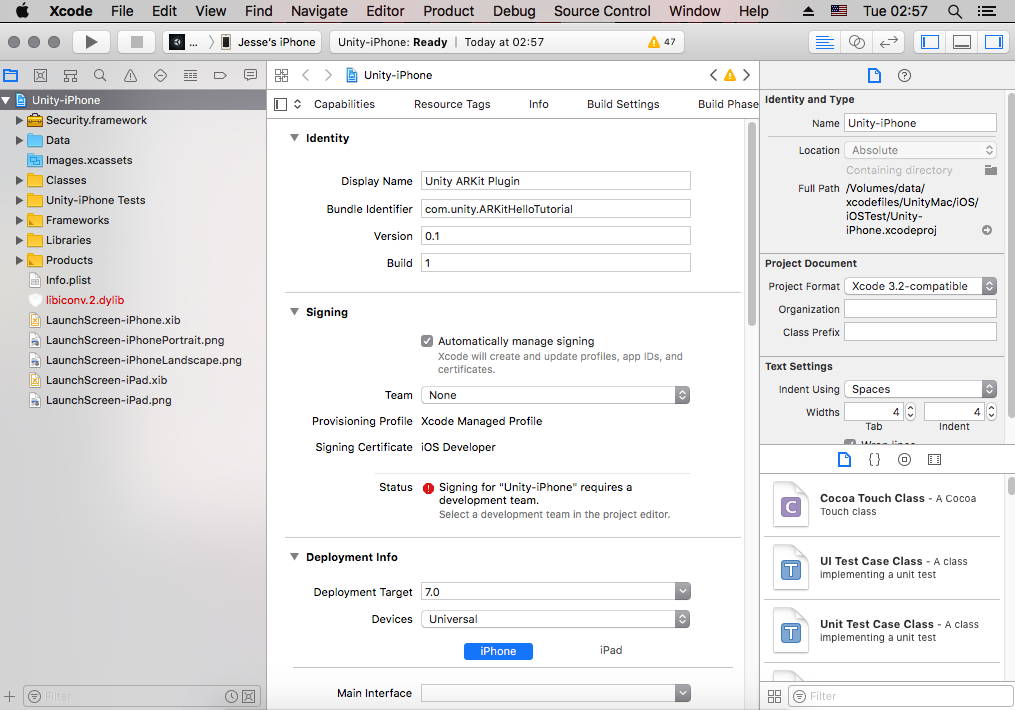This screenshot has width=1015, height=710.
Task: Show the Project navigator
Action: [11, 76]
